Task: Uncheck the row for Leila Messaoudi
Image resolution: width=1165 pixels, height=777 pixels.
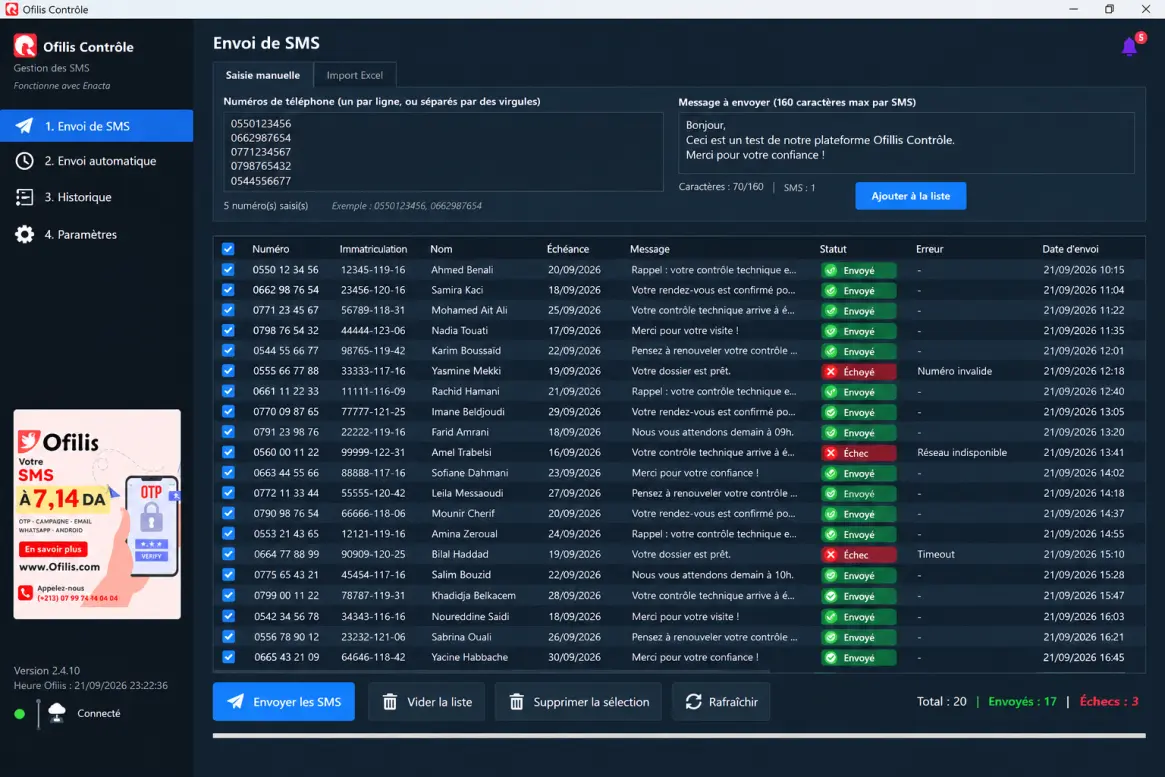Action: (228, 492)
